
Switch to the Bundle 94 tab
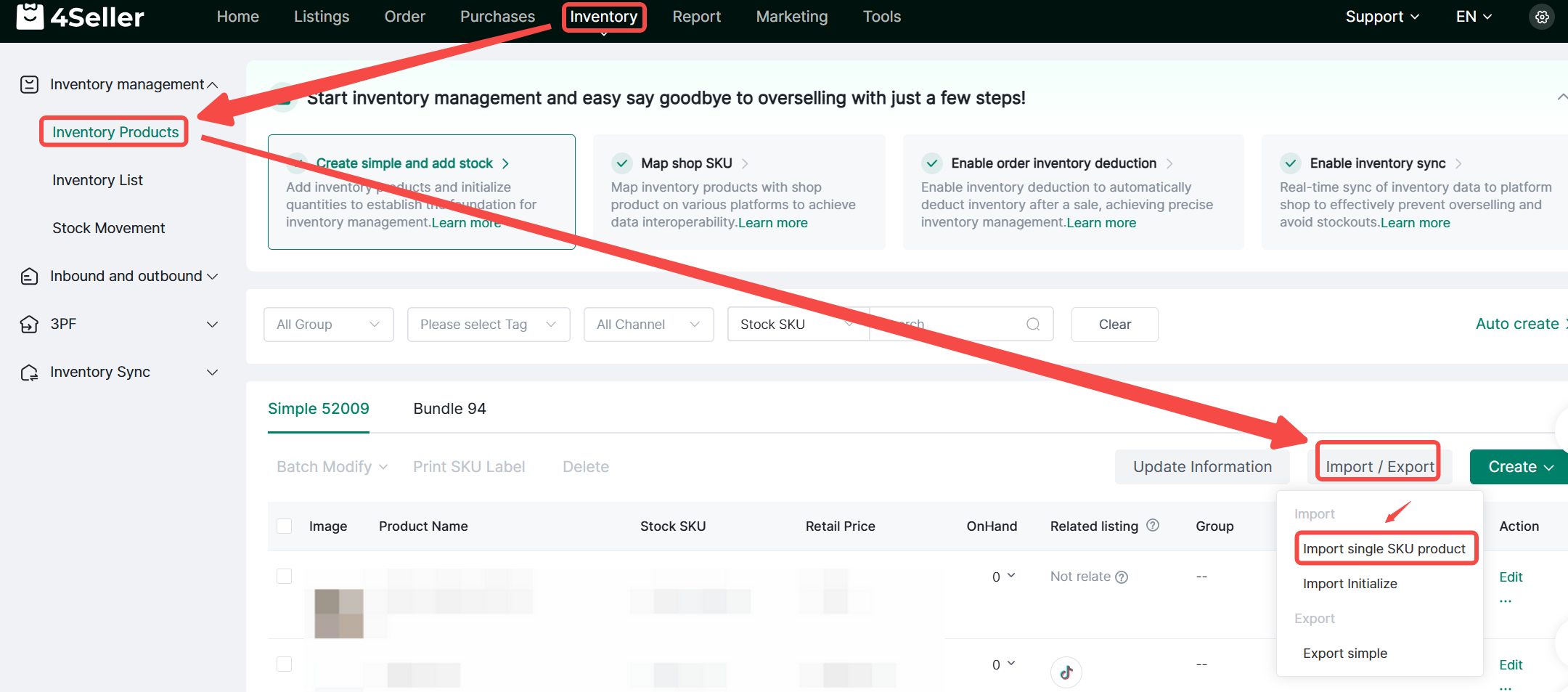449,409
